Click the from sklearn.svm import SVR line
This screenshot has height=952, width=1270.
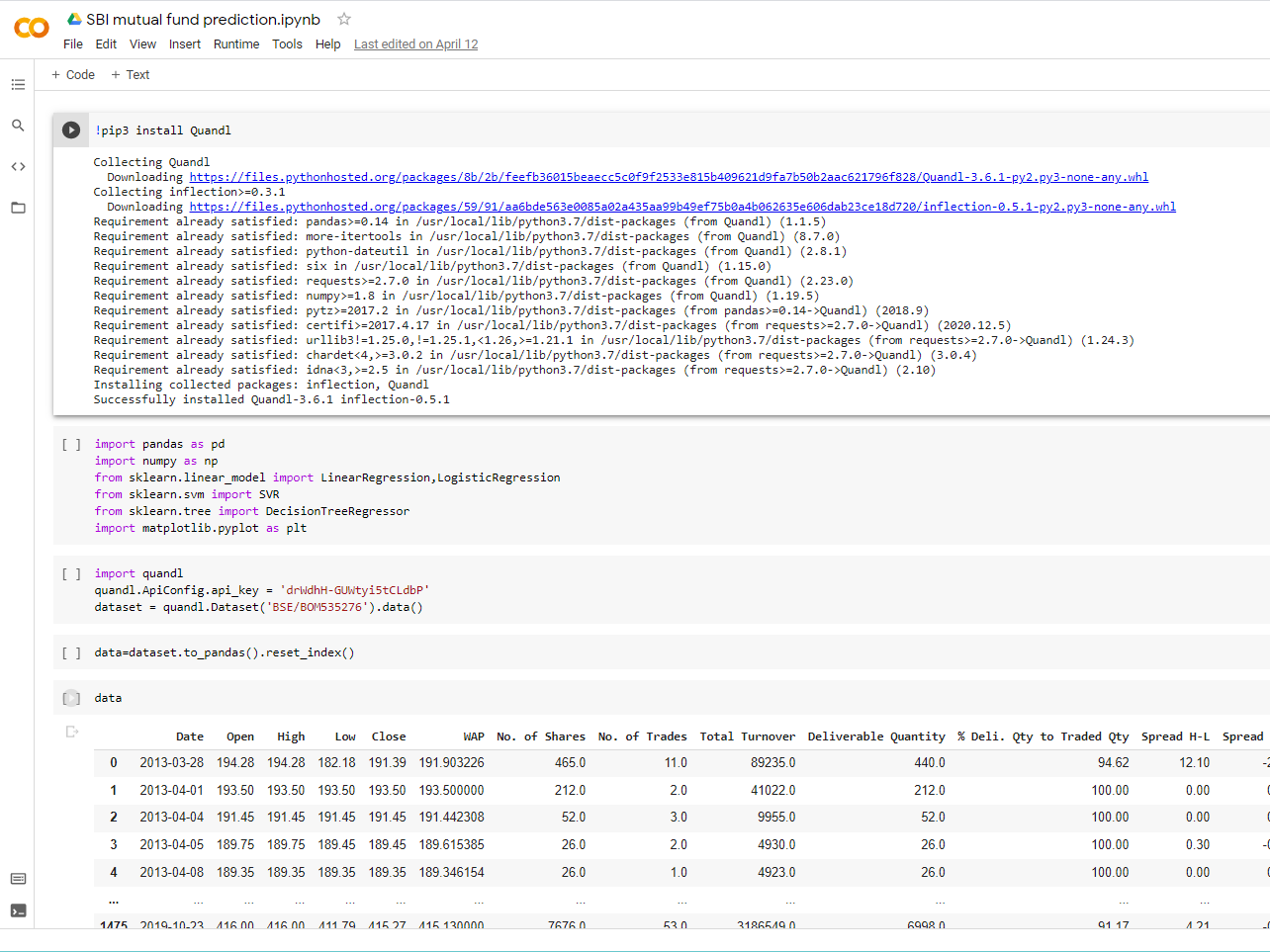click(x=187, y=494)
